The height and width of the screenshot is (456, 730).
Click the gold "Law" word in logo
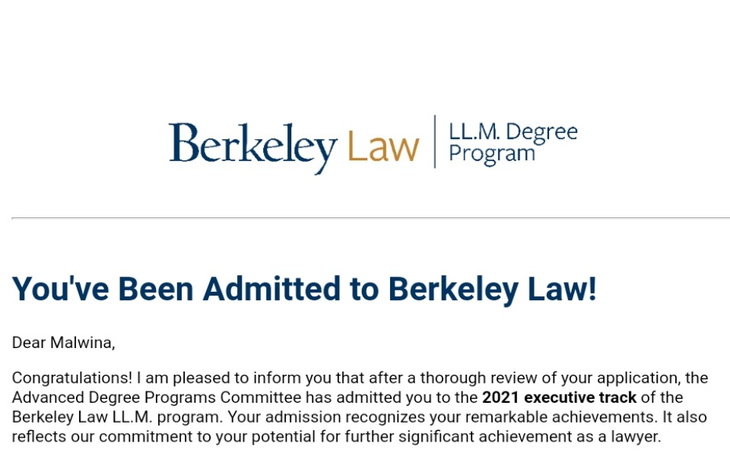(x=383, y=147)
